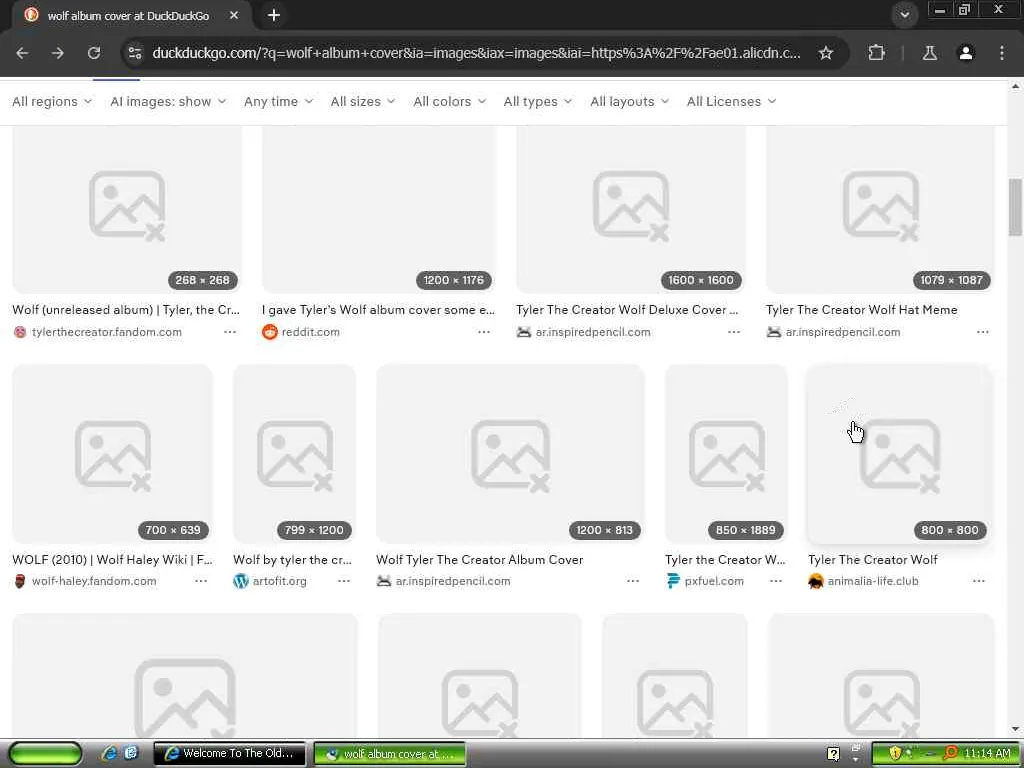This screenshot has width=1024, height=768.
Task: Open the browser profile avatar
Action: tap(966, 54)
